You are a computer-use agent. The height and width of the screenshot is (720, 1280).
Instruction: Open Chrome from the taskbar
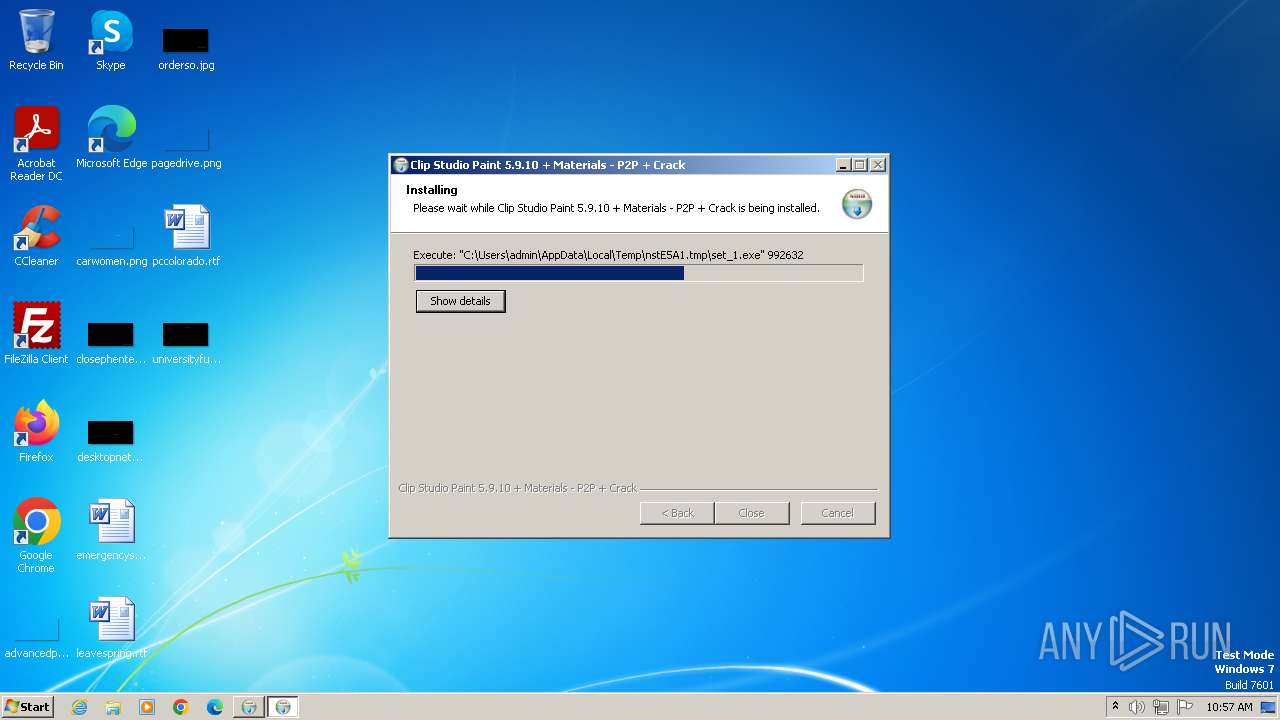point(181,707)
